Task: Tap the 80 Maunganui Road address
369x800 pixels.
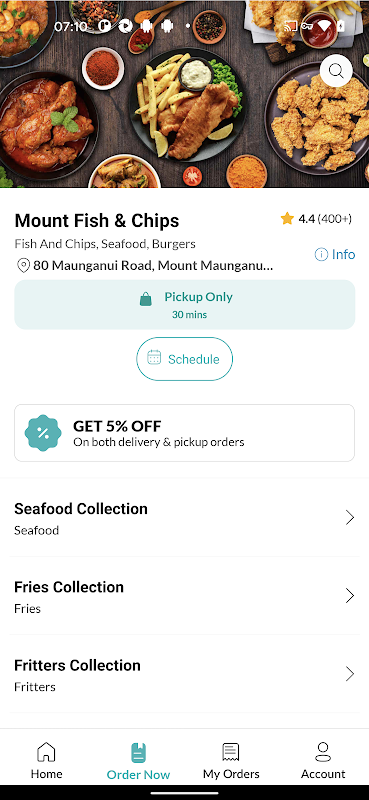Action: [x=153, y=266]
